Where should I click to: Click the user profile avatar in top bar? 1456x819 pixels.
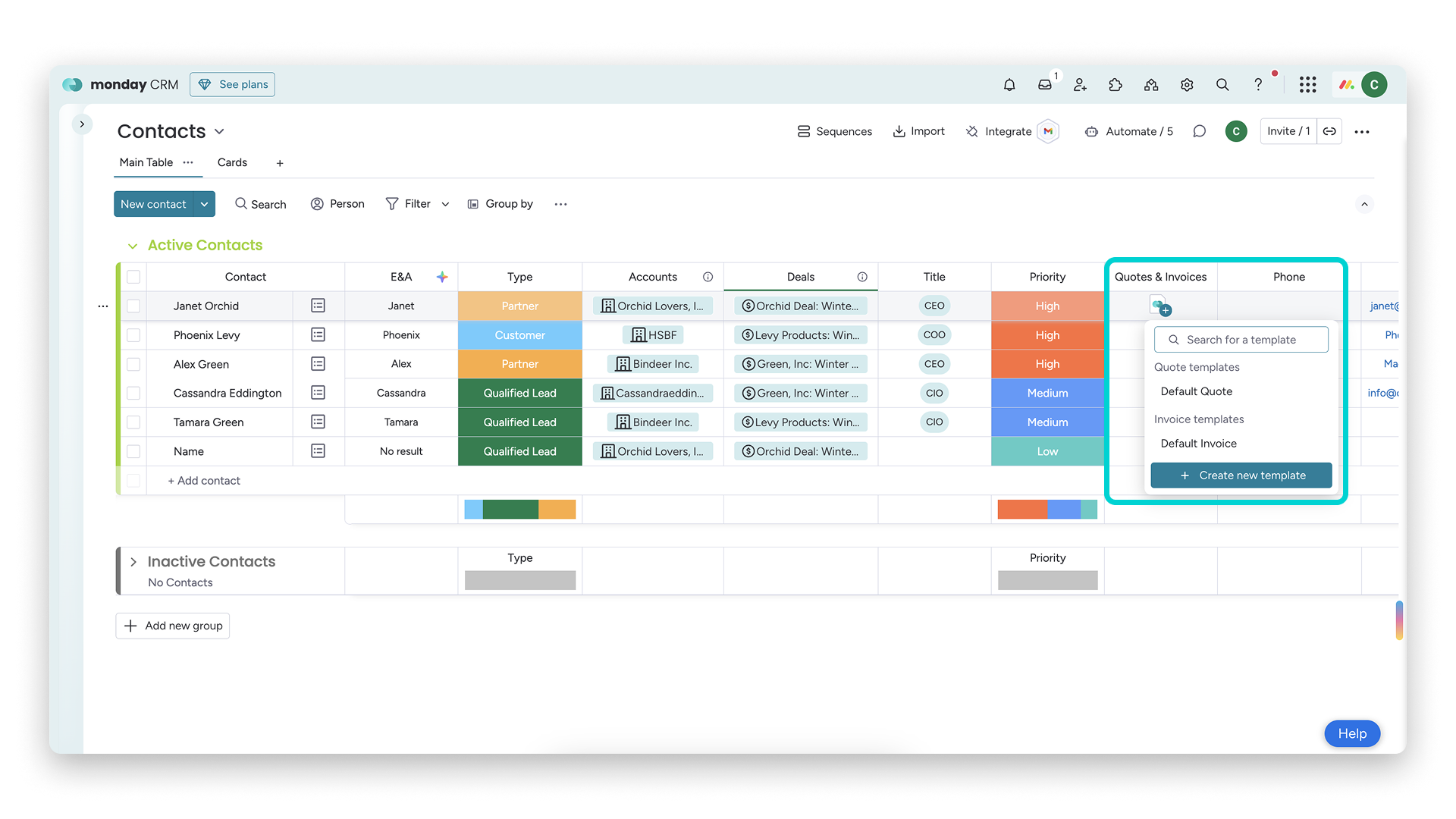click(1374, 85)
